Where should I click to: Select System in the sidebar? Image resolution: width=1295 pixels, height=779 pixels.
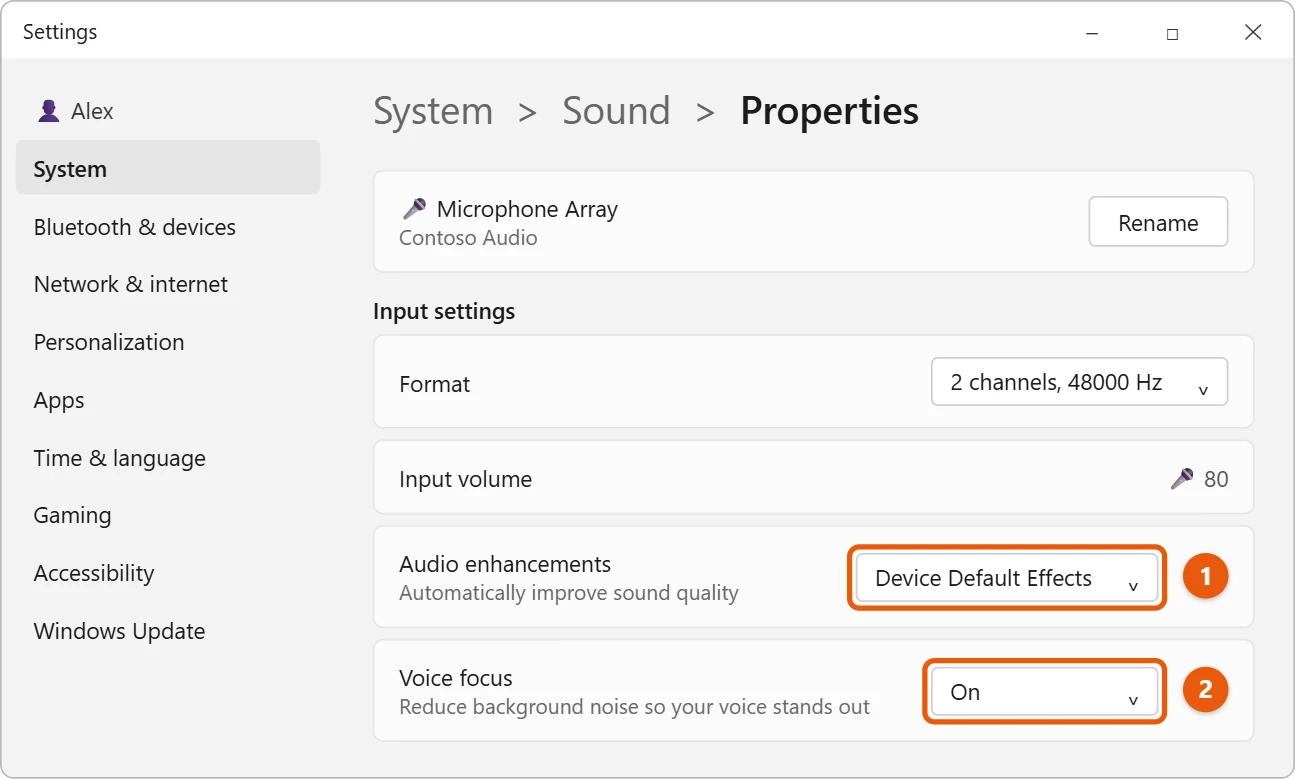[x=168, y=168]
